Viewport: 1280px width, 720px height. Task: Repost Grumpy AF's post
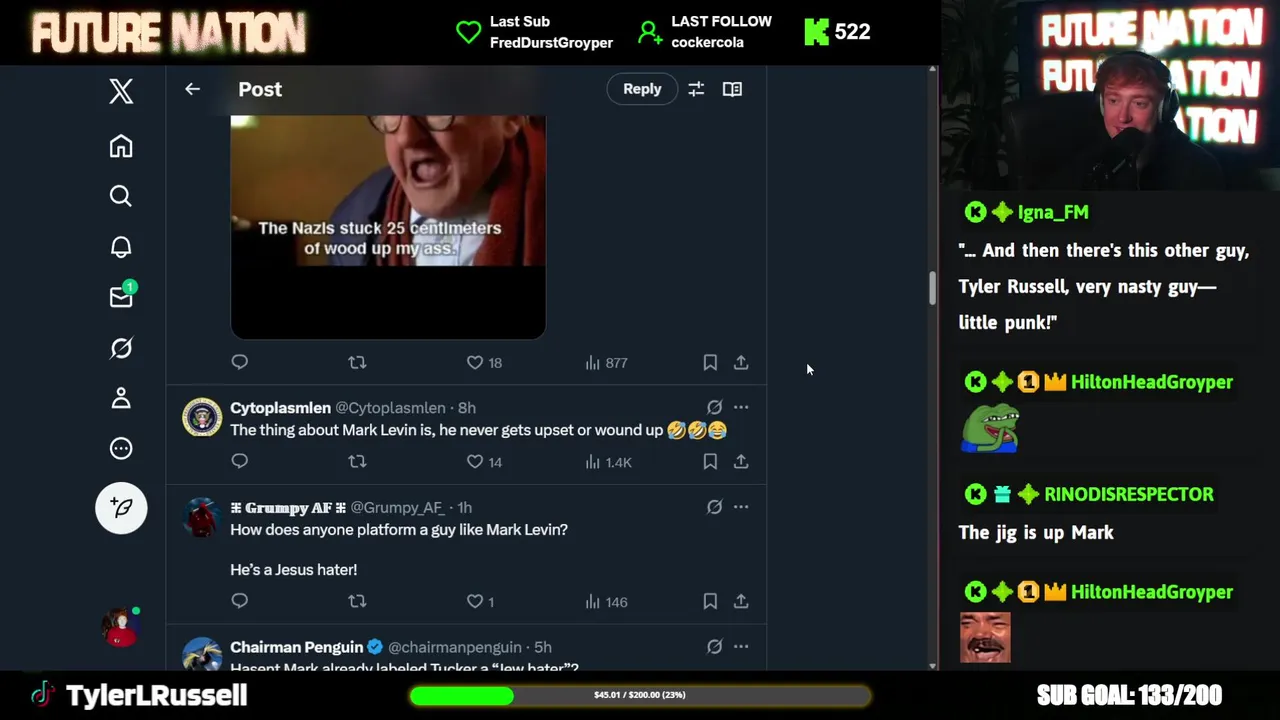357,601
